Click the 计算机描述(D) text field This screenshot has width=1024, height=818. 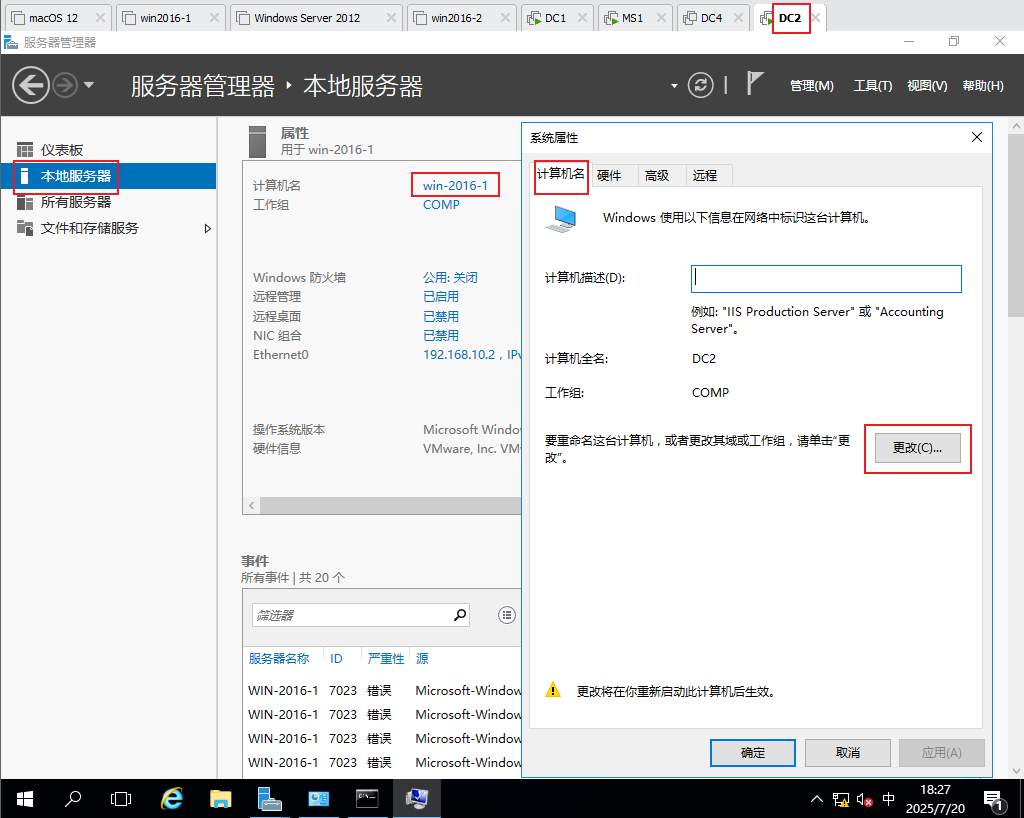click(826, 279)
